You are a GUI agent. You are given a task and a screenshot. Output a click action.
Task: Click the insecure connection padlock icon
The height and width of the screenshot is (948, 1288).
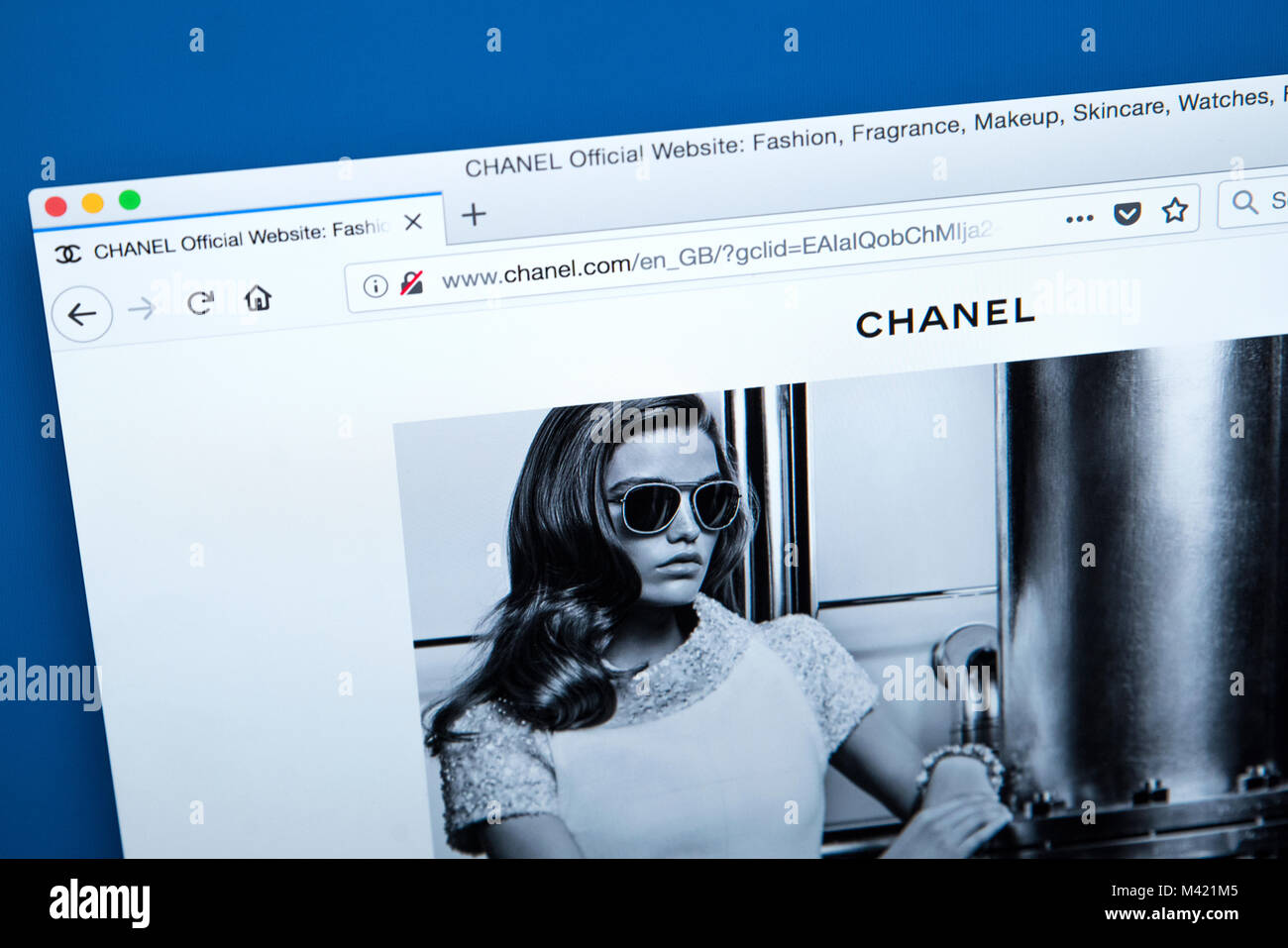pos(411,283)
